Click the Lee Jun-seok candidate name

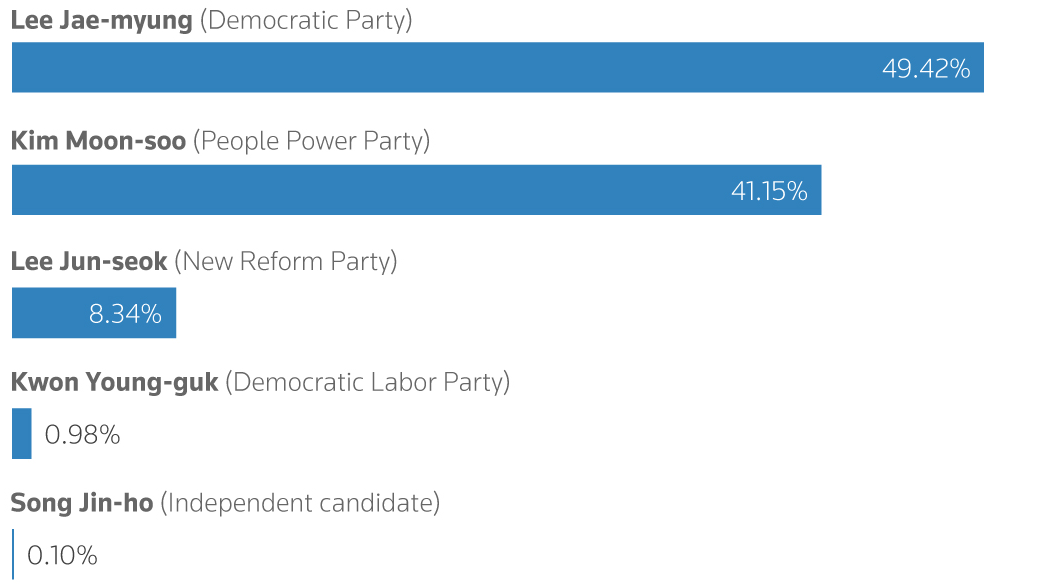click(89, 261)
